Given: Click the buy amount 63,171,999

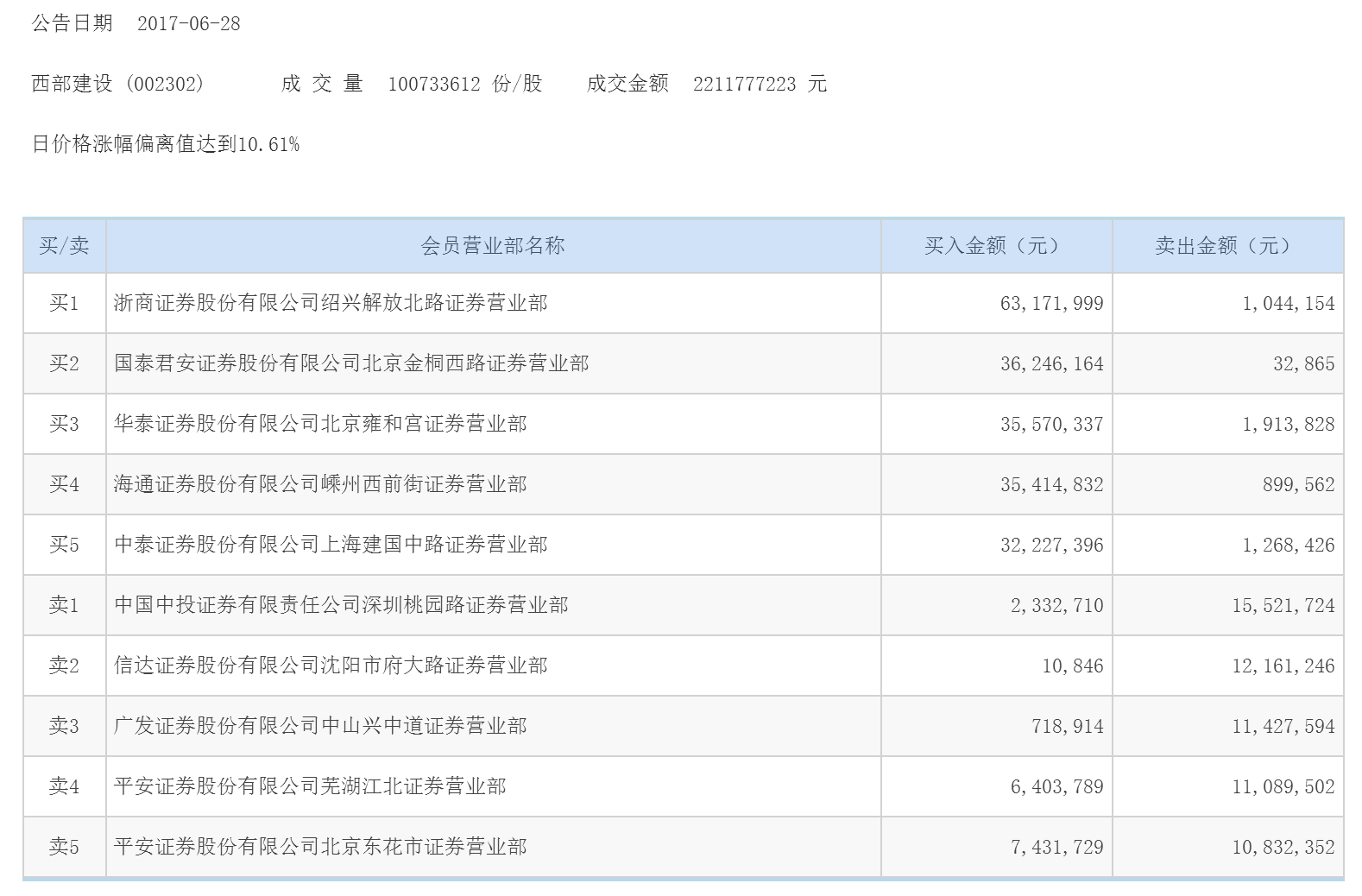Looking at the screenshot, I should pyautogui.click(x=1051, y=304).
